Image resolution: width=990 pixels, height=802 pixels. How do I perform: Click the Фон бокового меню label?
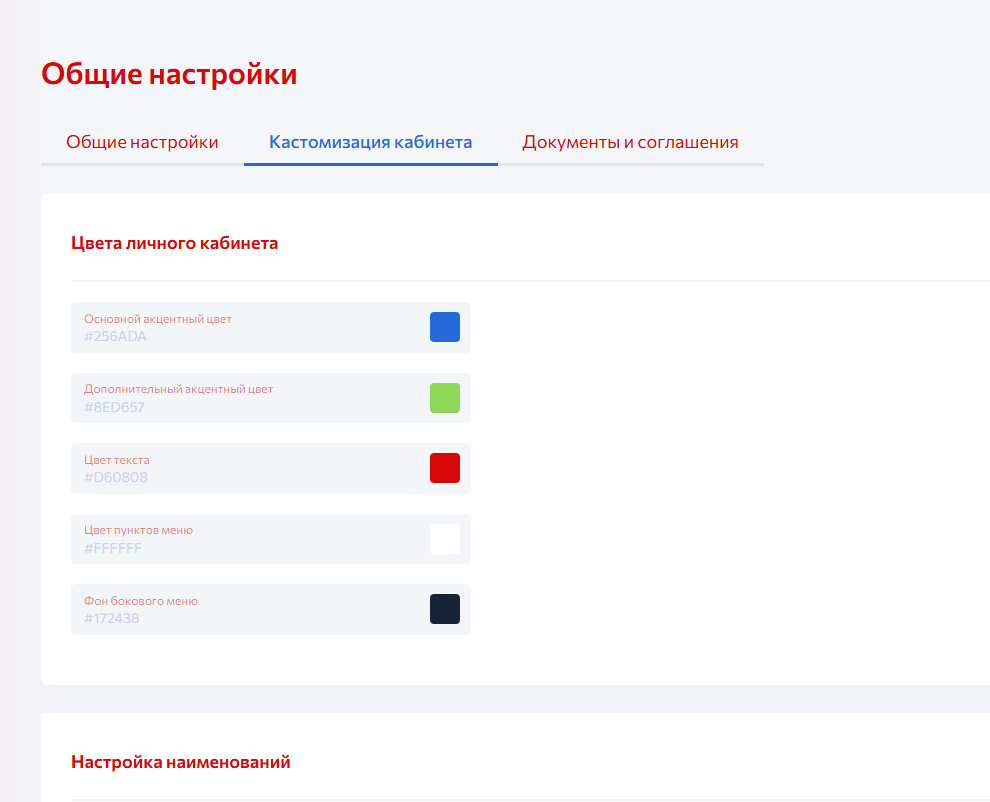(x=141, y=601)
